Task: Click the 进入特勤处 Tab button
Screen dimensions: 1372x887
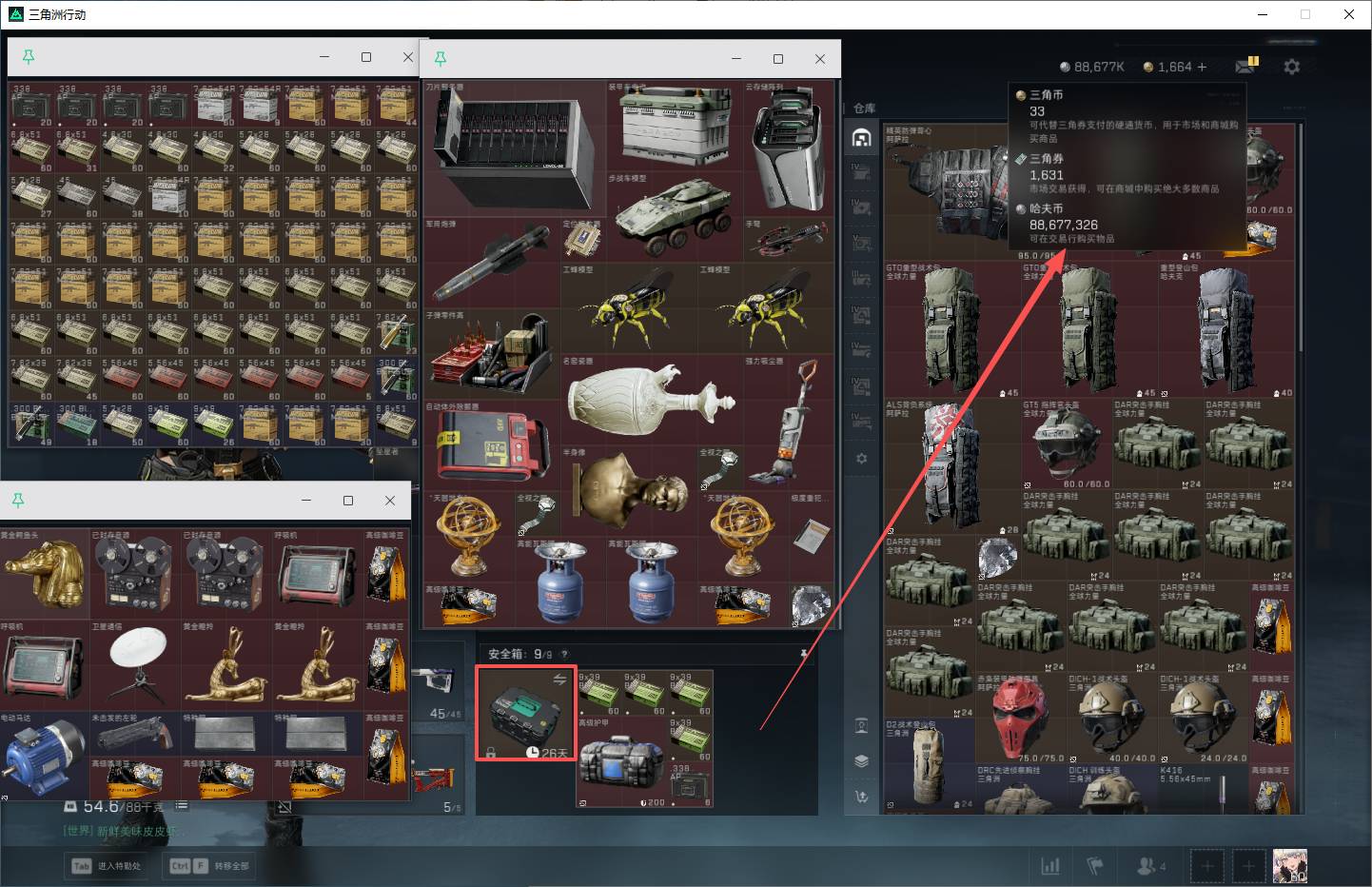Action: pos(107,865)
